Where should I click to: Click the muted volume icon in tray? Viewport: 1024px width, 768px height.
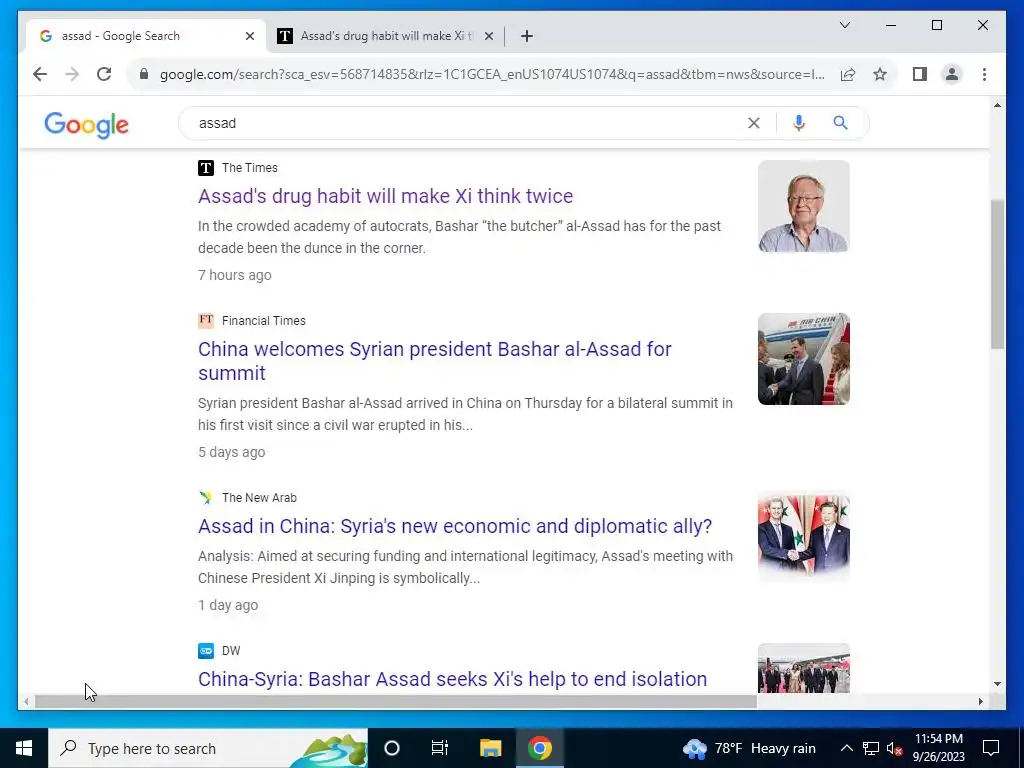click(895, 748)
